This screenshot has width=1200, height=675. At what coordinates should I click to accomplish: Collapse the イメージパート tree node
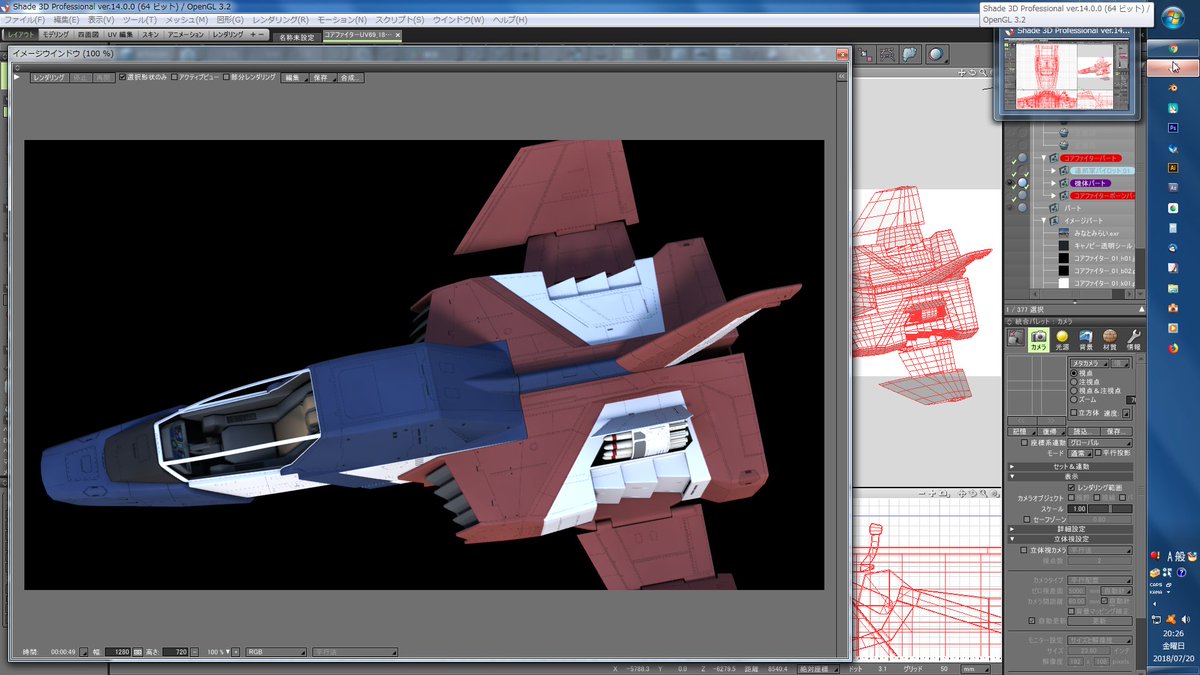click(x=1044, y=220)
